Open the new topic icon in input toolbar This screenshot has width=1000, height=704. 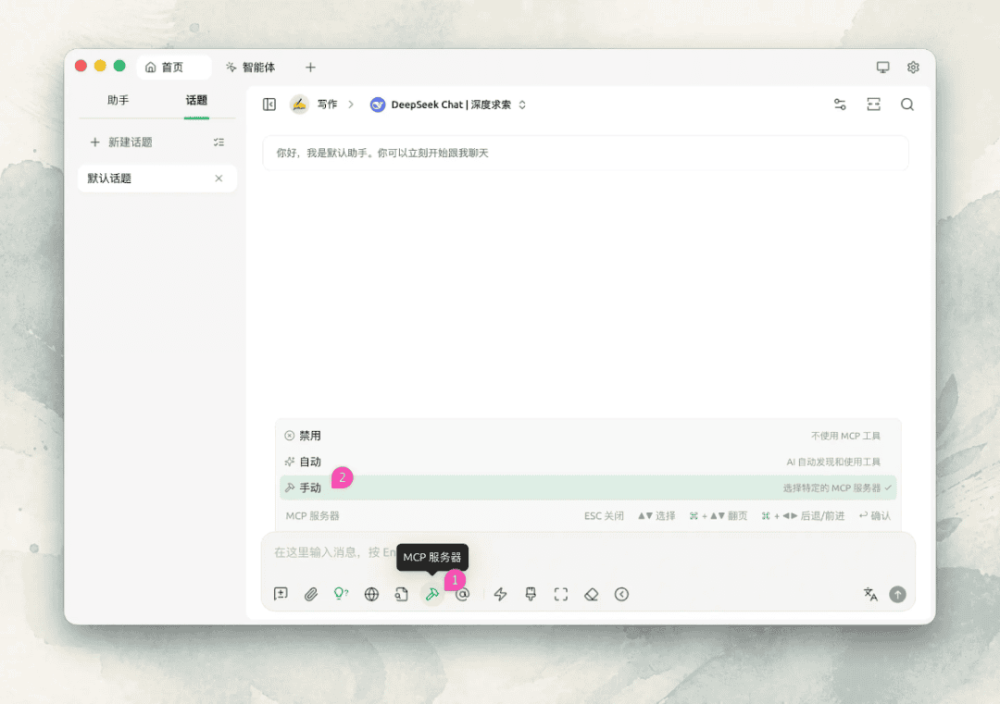(x=281, y=594)
